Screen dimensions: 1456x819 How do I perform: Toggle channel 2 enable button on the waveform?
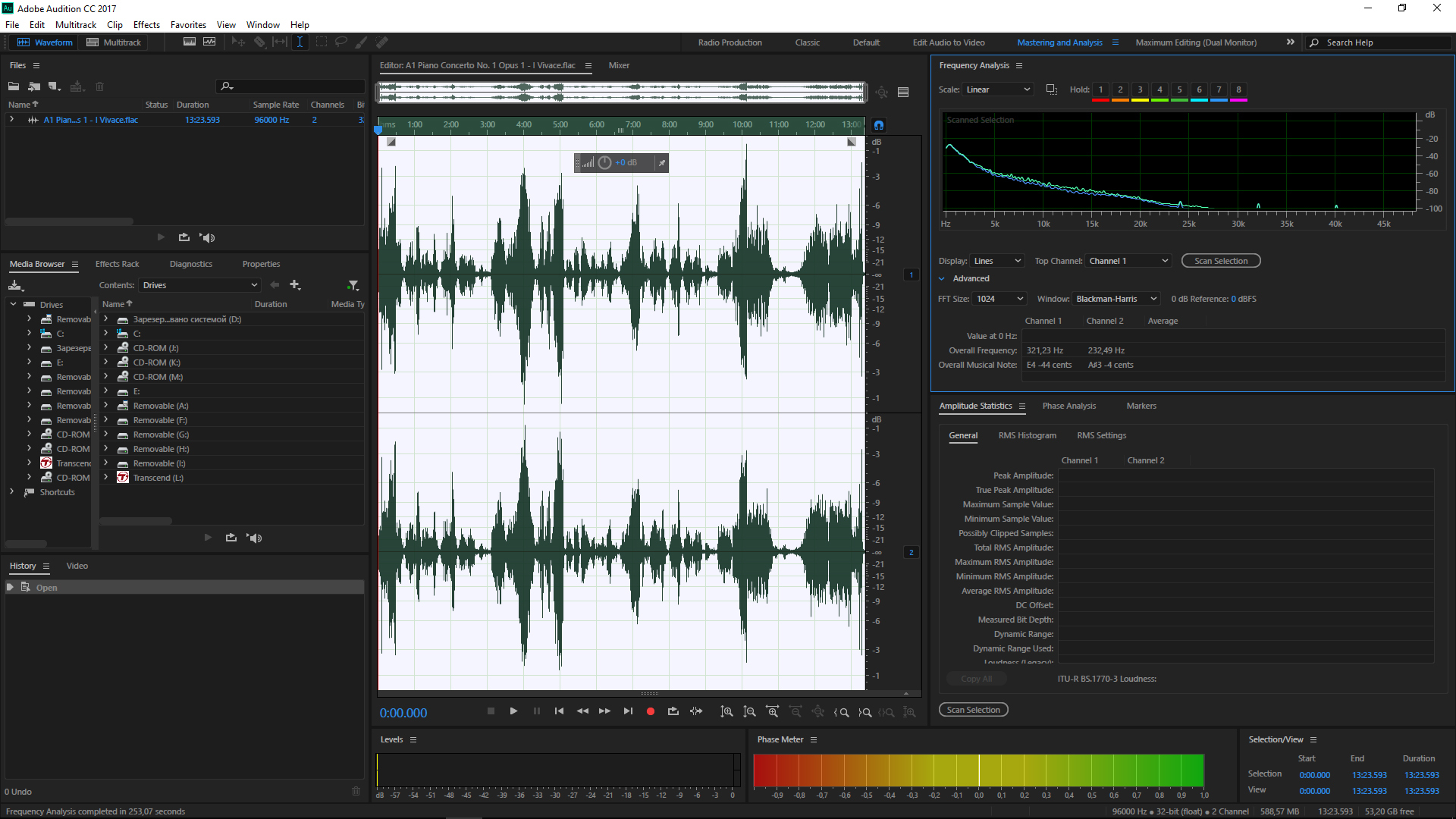pyautogui.click(x=912, y=552)
